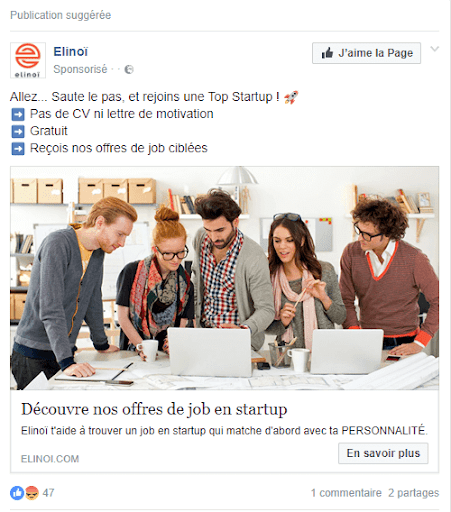Click arrow emoji beside Gratuit

(x=18, y=131)
